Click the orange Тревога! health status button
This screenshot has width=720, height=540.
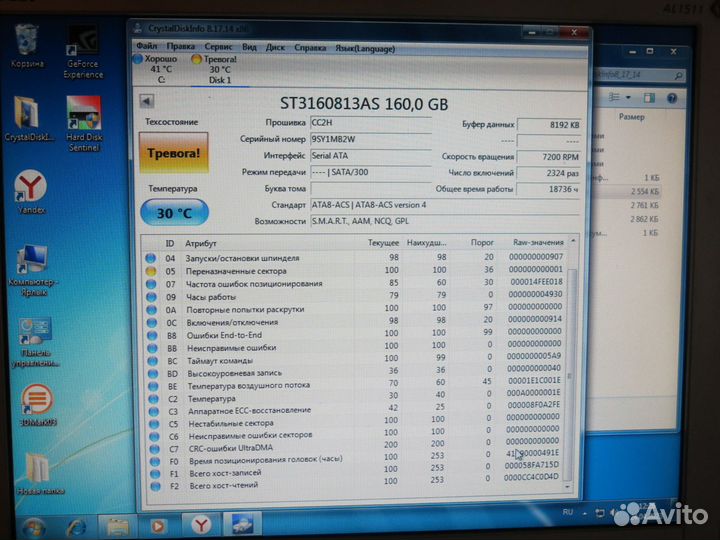click(174, 153)
